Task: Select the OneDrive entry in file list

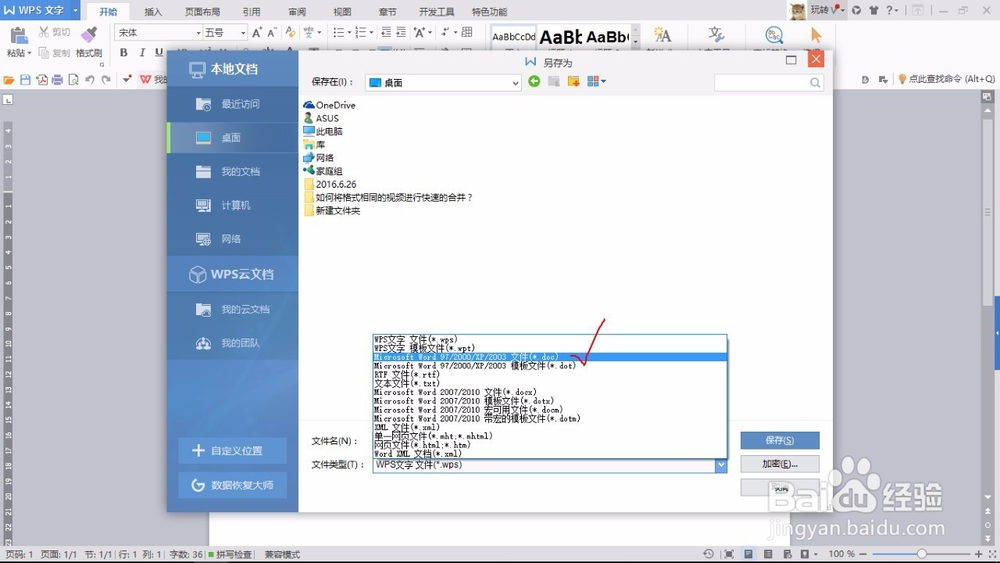Action: [330, 105]
